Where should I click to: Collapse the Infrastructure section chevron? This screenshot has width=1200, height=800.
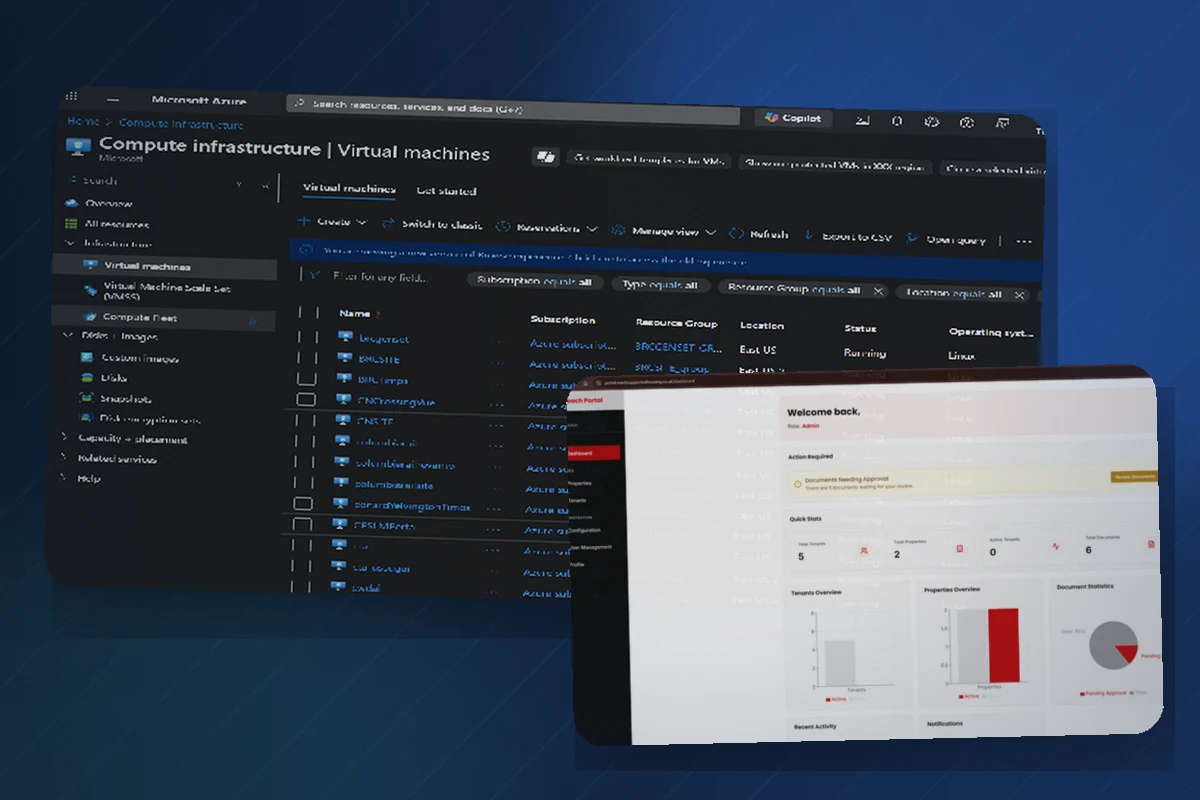click(x=70, y=243)
